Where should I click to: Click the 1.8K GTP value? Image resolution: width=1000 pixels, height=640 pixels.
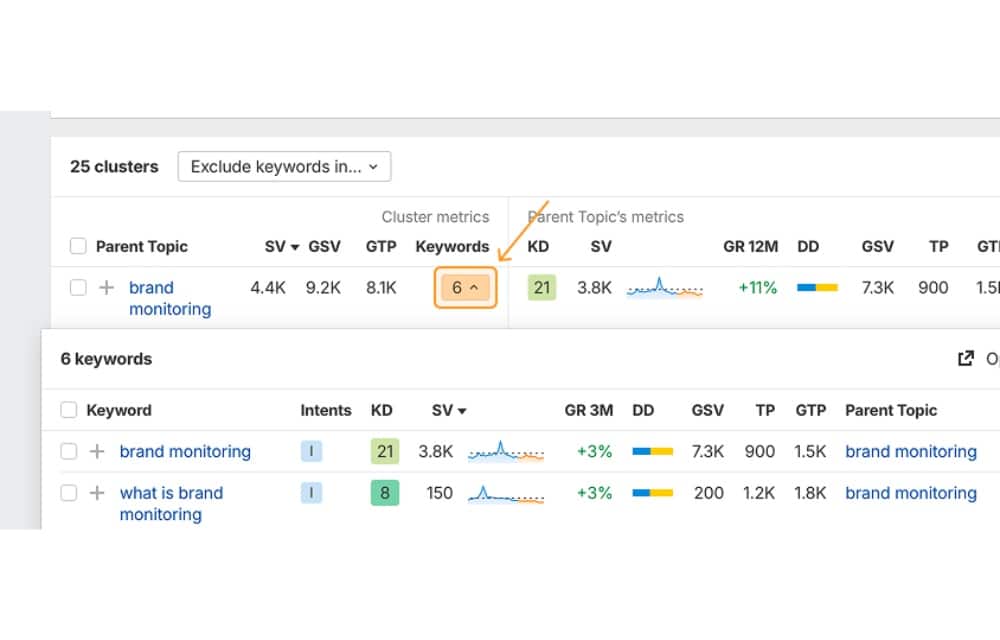click(x=810, y=493)
